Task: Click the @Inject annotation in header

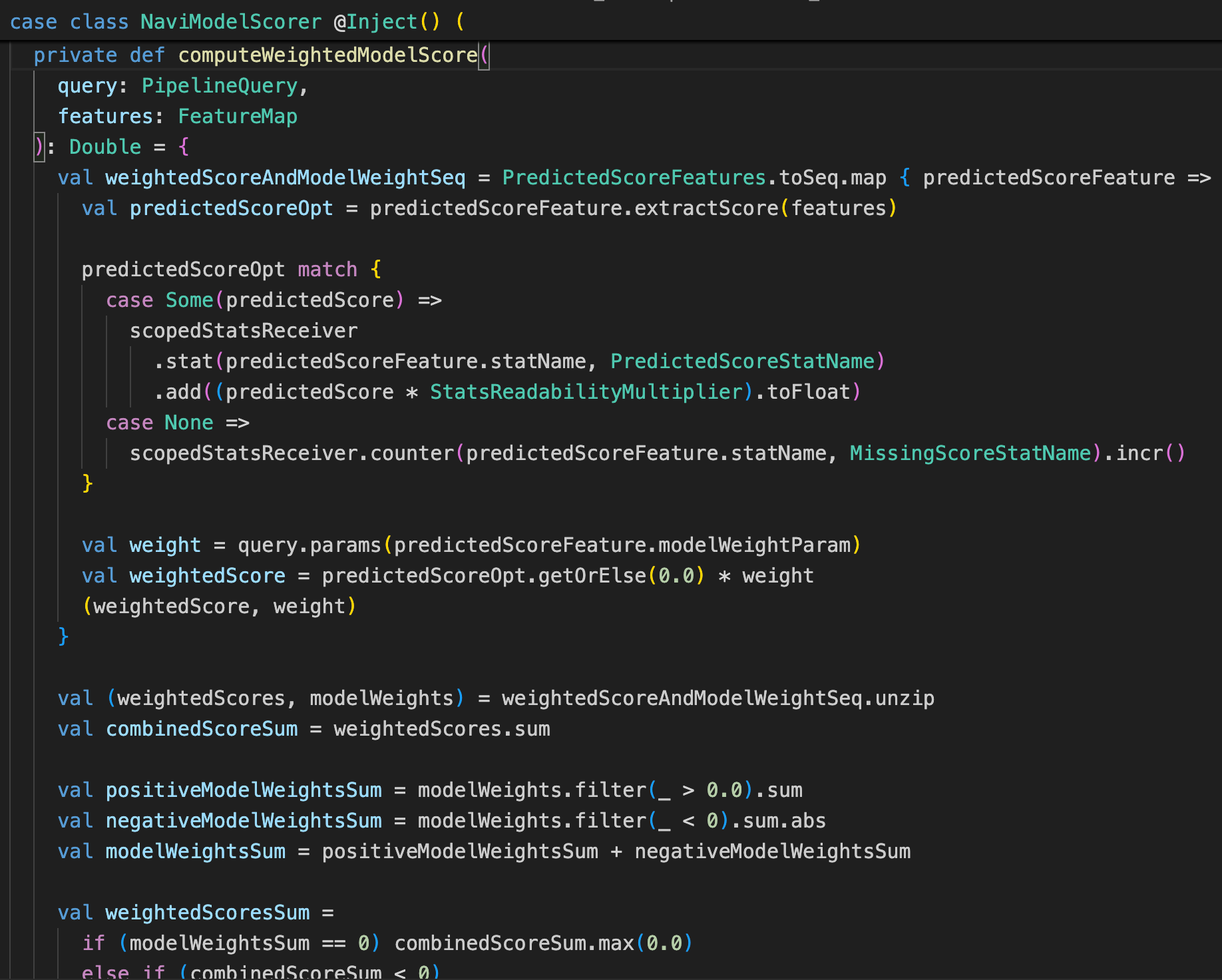Action: pos(376,22)
